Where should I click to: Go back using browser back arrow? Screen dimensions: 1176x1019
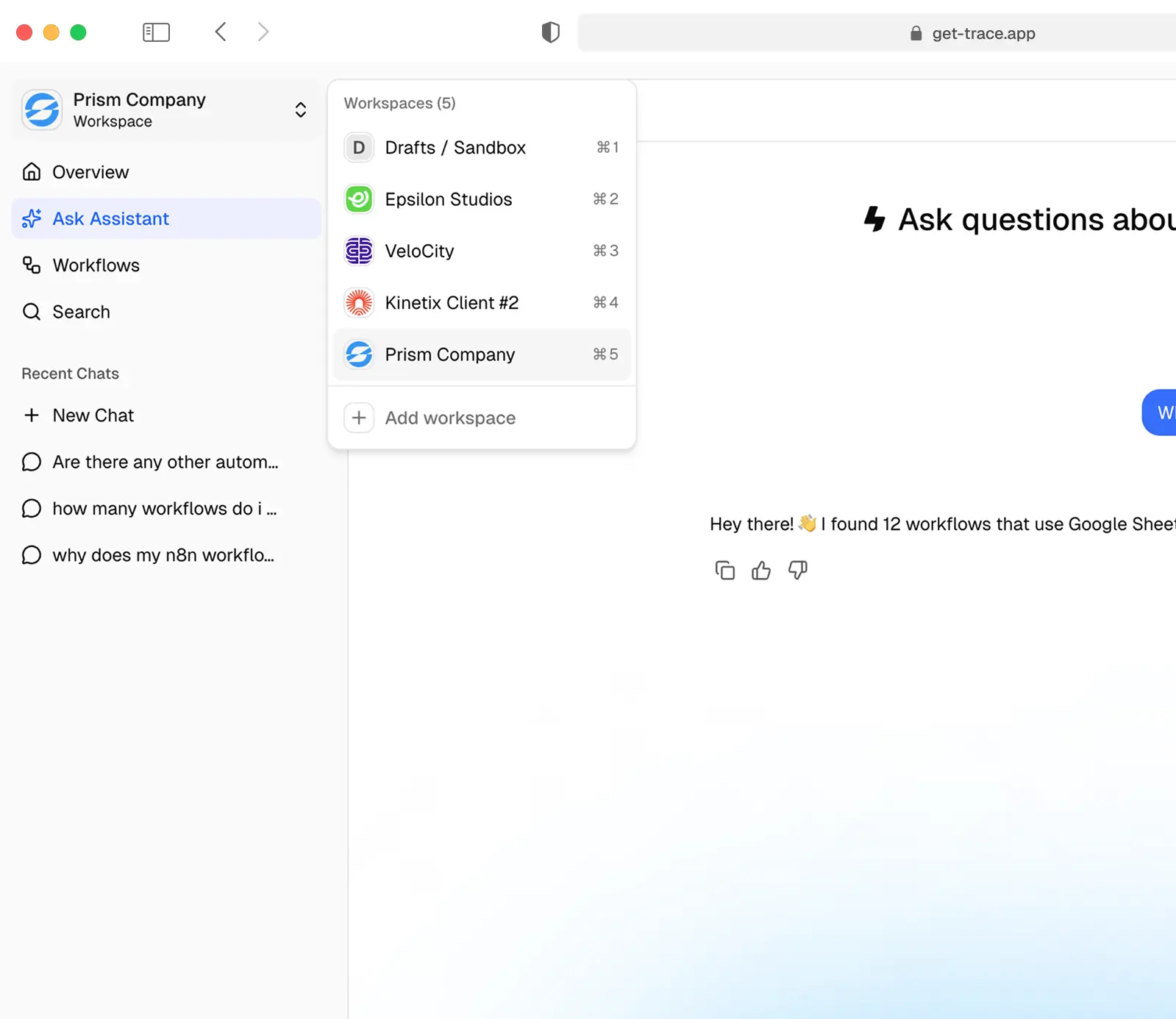221,32
